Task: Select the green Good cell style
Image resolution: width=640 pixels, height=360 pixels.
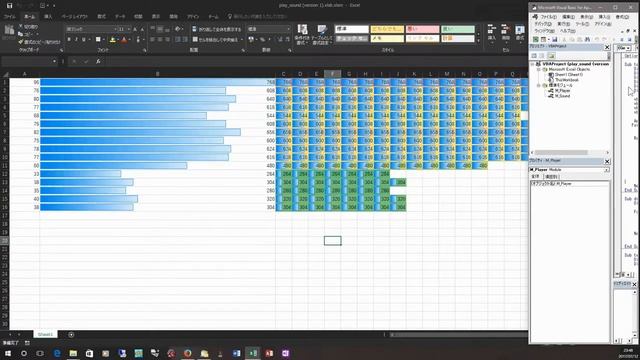Action: [x=458, y=29]
